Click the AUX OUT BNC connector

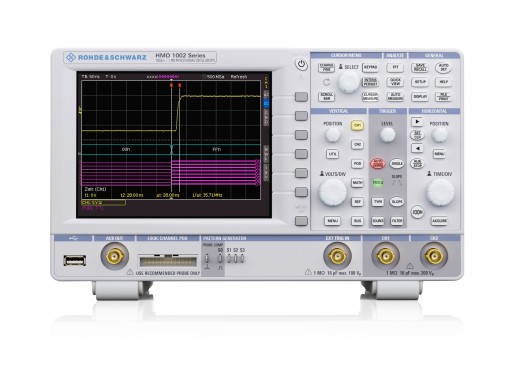point(115,256)
